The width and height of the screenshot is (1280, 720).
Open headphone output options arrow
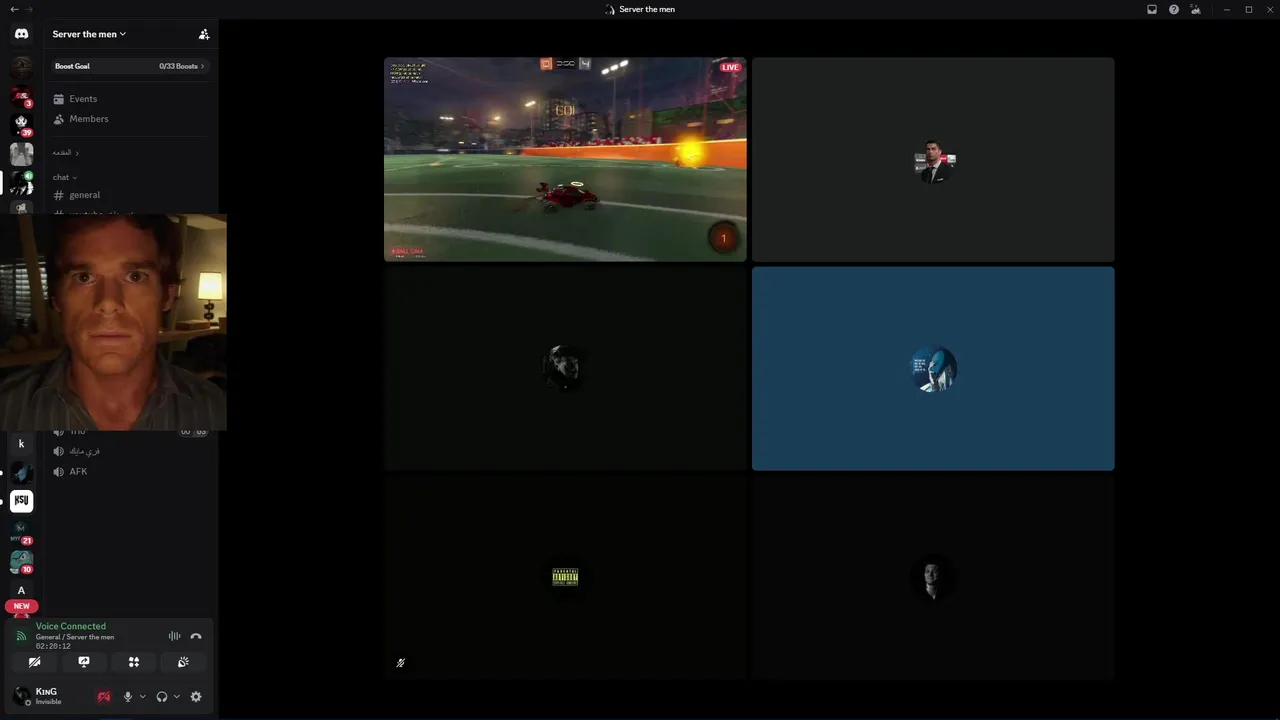(177, 697)
